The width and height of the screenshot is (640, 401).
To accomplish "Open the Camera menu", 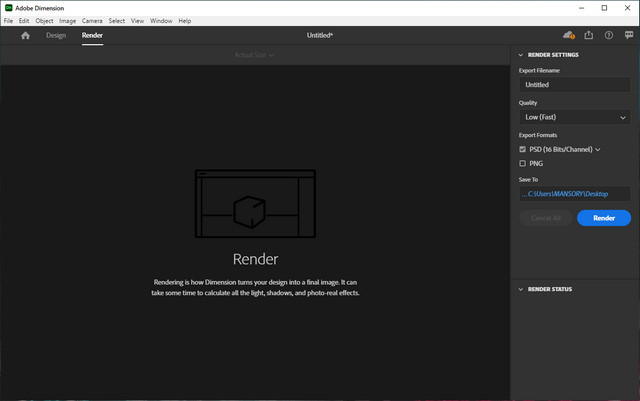I will pos(92,20).
